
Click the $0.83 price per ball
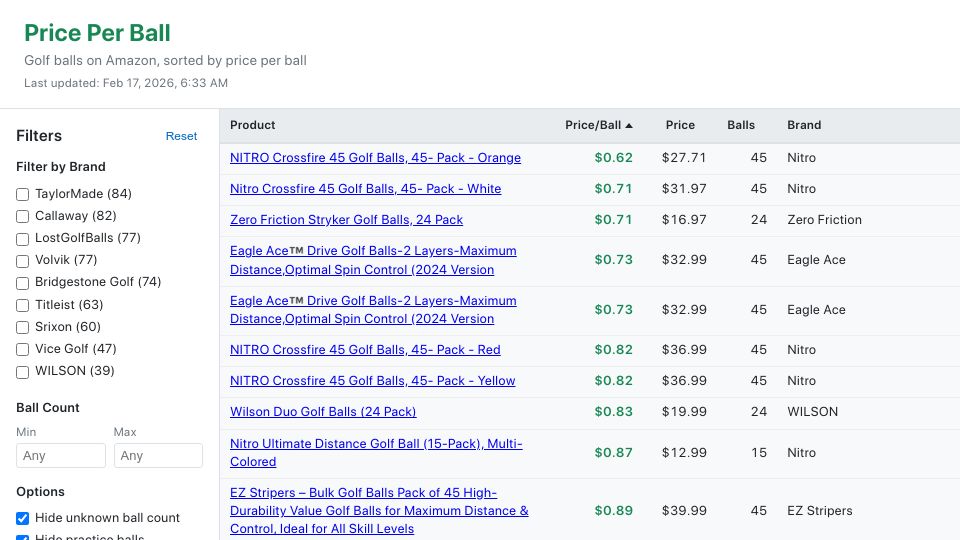613,411
